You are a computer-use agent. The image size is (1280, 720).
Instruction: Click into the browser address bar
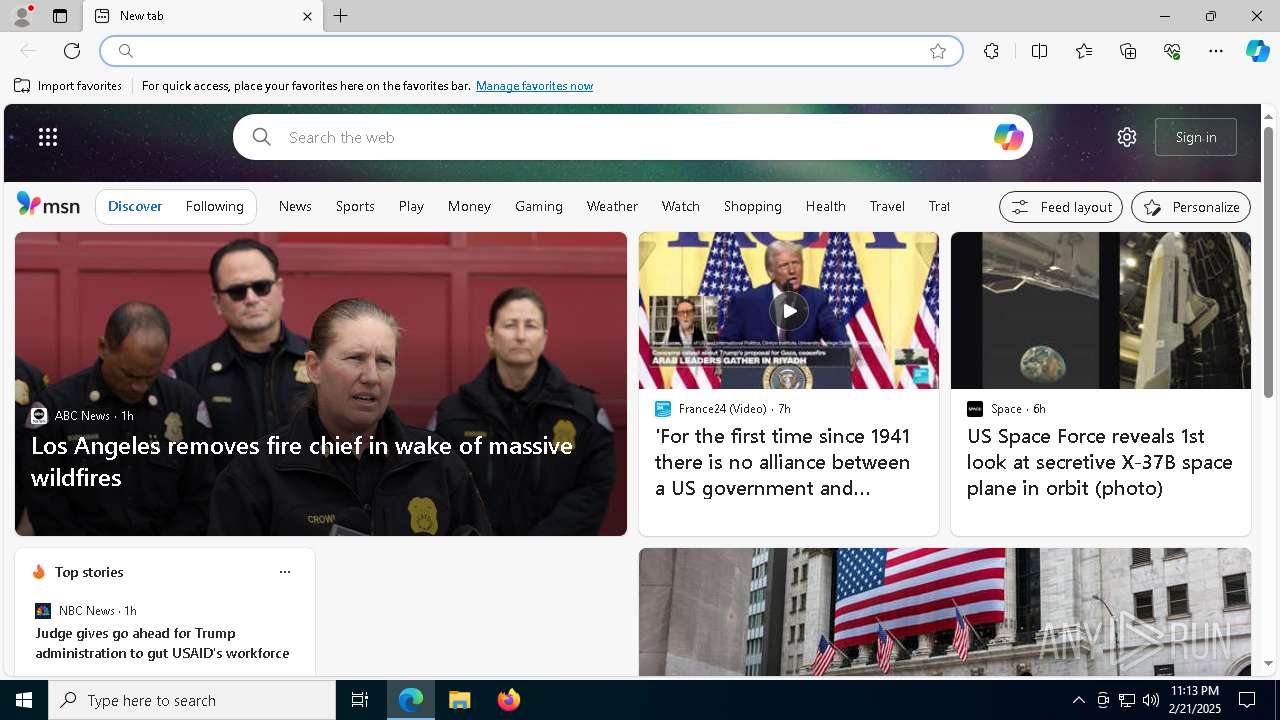530,51
